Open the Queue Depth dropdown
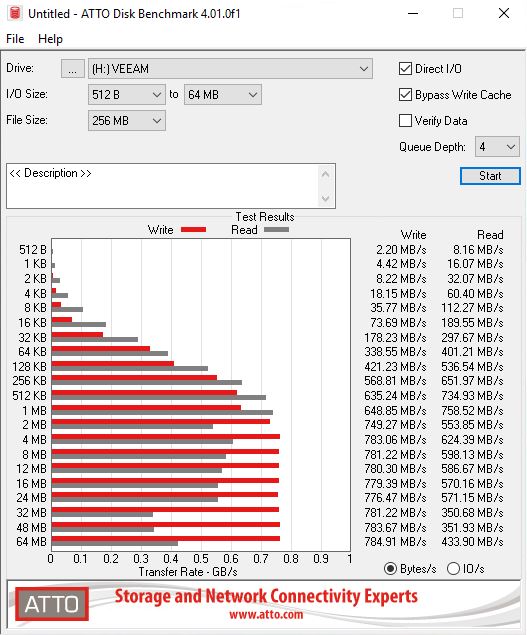527x635 pixels. pyautogui.click(x=497, y=147)
